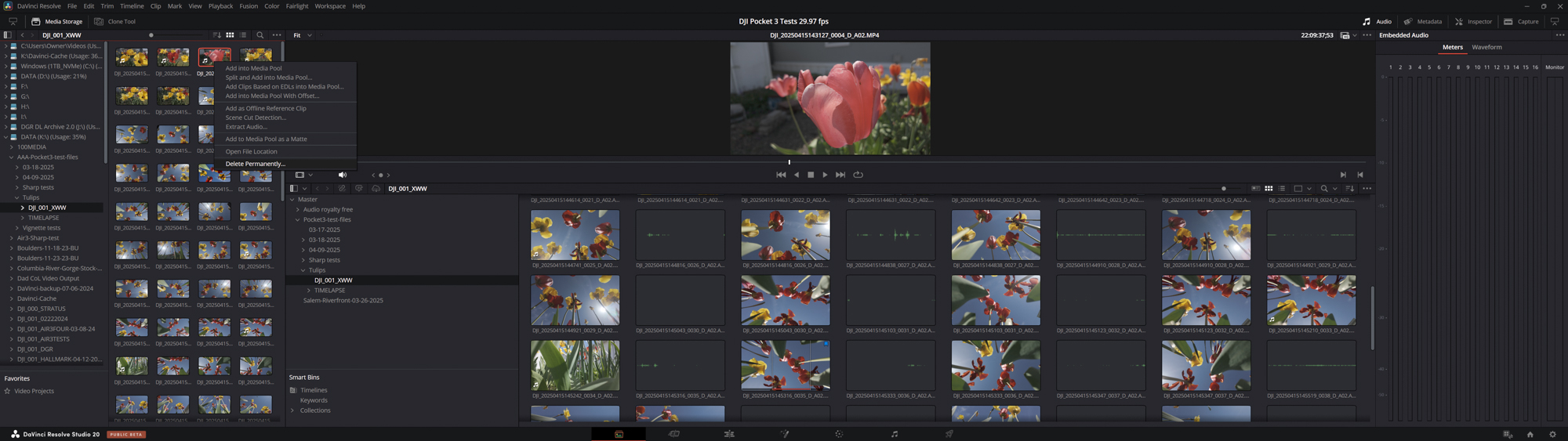
Task: Collapse the Master bin
Action: pyautogui.click(x=292, y=200)
